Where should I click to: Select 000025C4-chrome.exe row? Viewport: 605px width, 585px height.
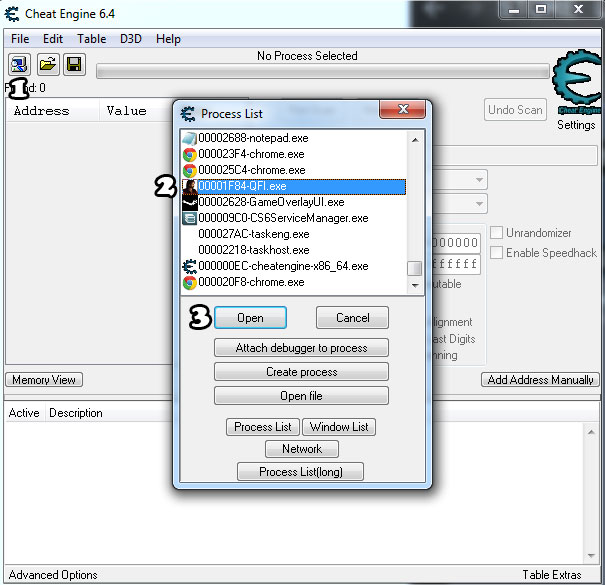[294, 170]
